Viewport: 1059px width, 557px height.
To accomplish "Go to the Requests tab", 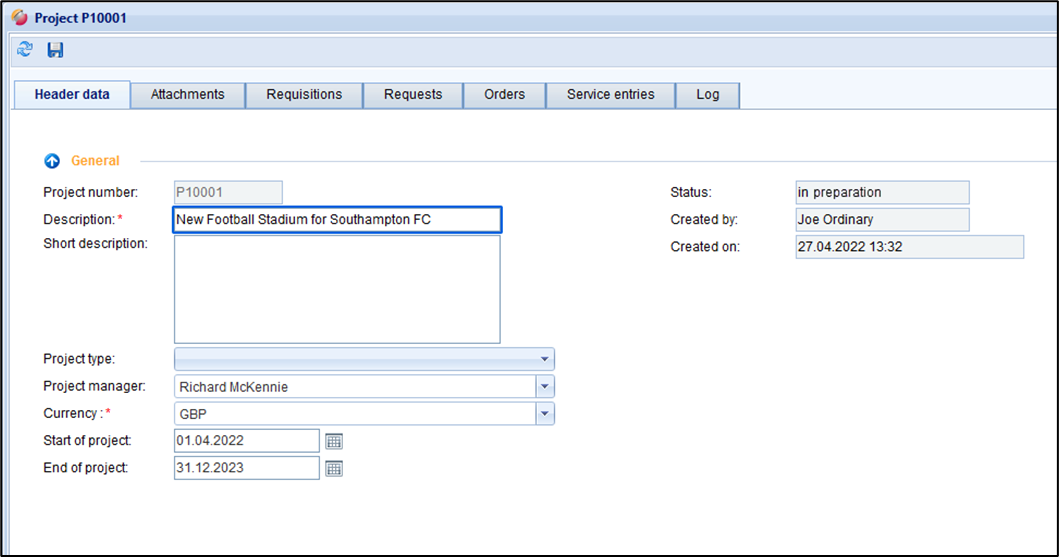I will 413,95.
